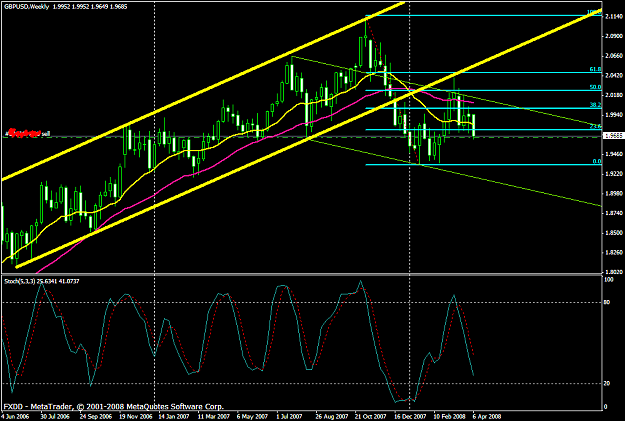Select the 1.9460 price axis label
The width and height of the screenshot is (625, 421).
click(x=614, y=154)
